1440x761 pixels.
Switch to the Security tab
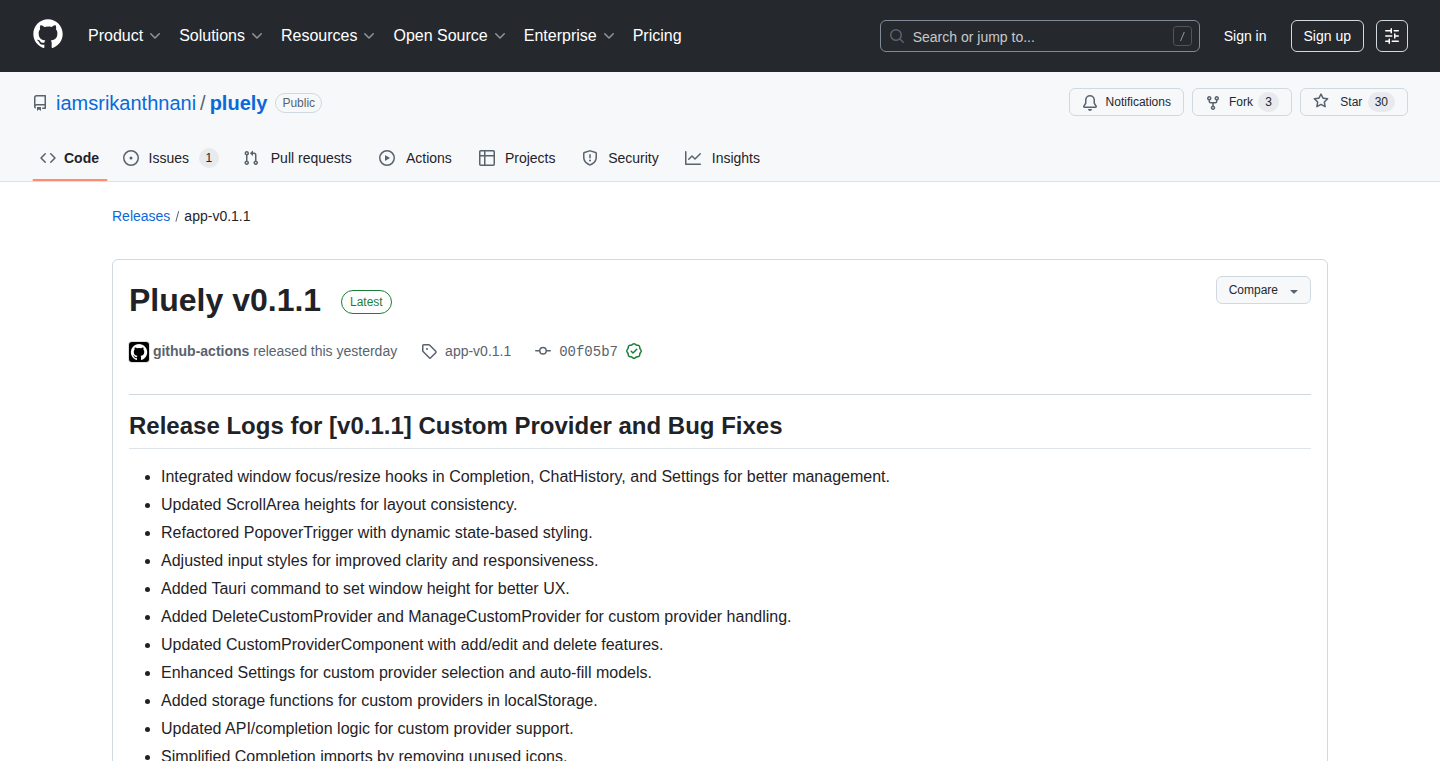click(x=621, y=158)
